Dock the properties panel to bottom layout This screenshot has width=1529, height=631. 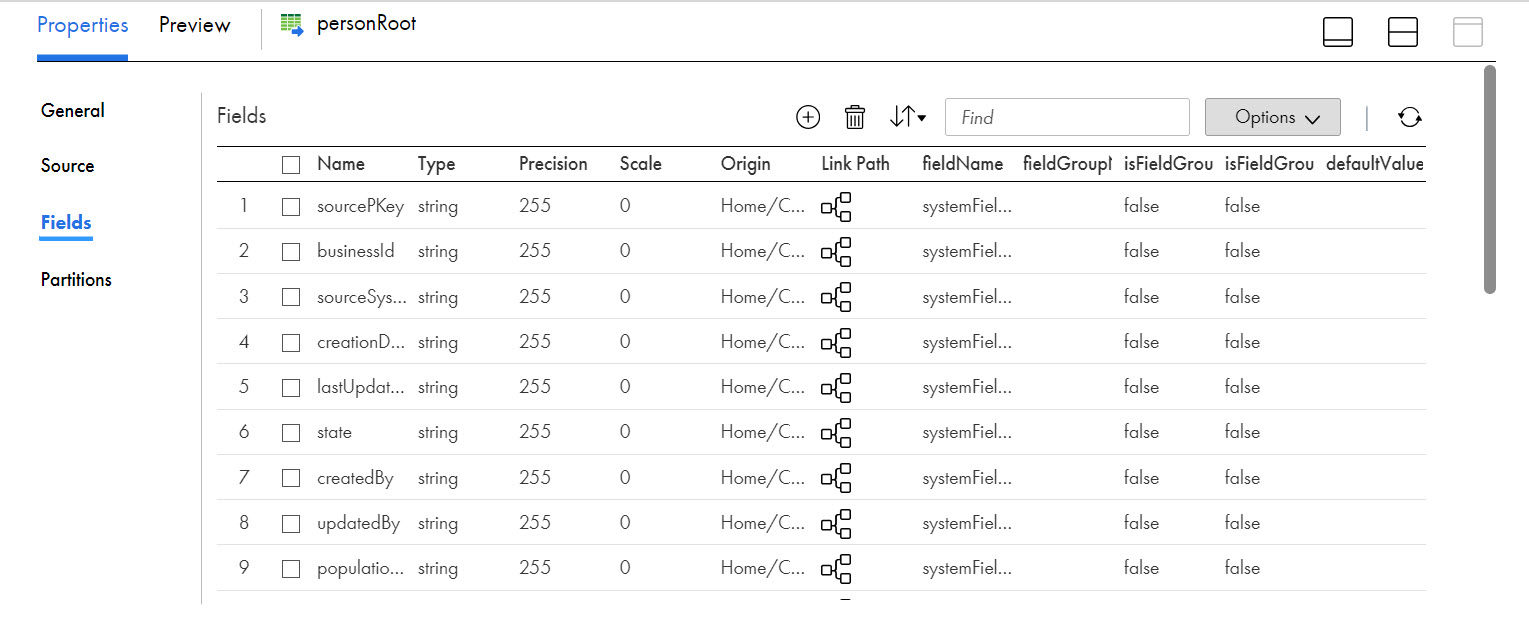click(x=1338, y=32)
